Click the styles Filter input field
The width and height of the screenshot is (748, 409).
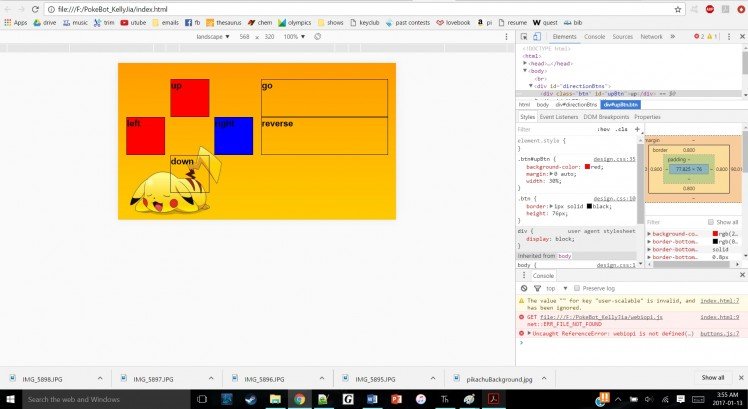pyautogui.click(x=555, y=129)
